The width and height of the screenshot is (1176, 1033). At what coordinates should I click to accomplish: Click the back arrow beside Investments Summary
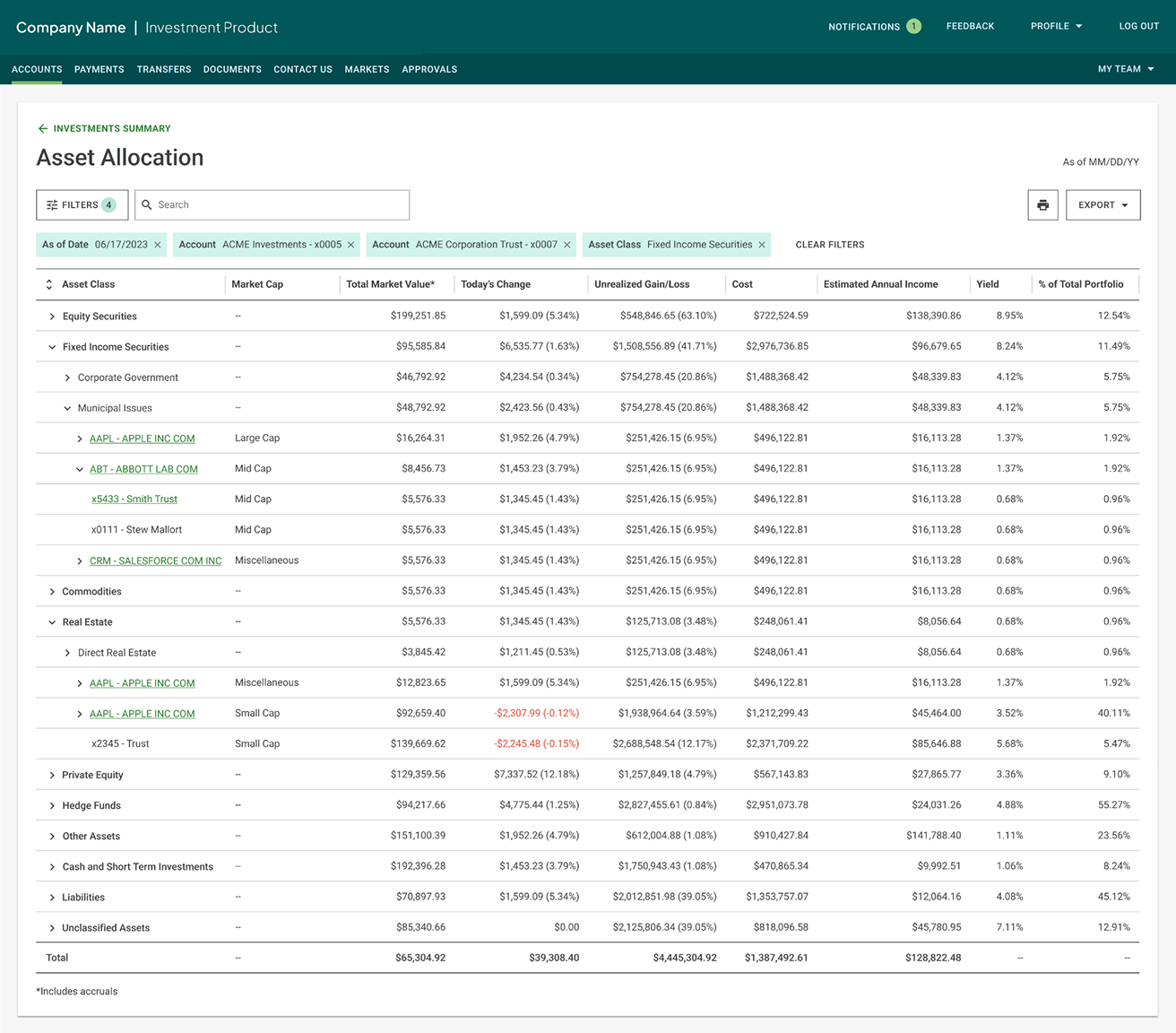(43, 128)
